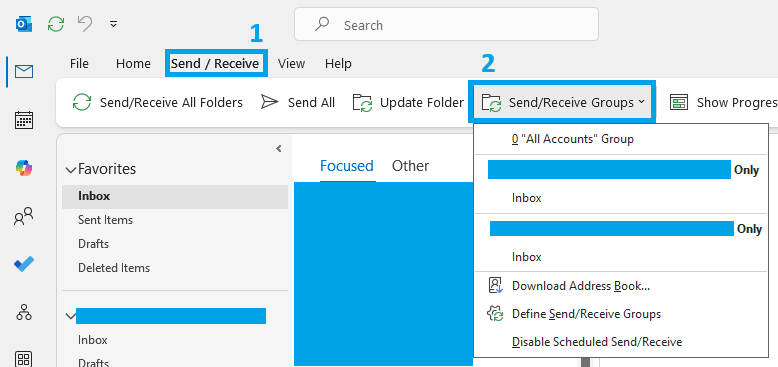Viewport: 778px width, 367px height.
Task: Click the Update Folder button
Action: pos(408,103)
